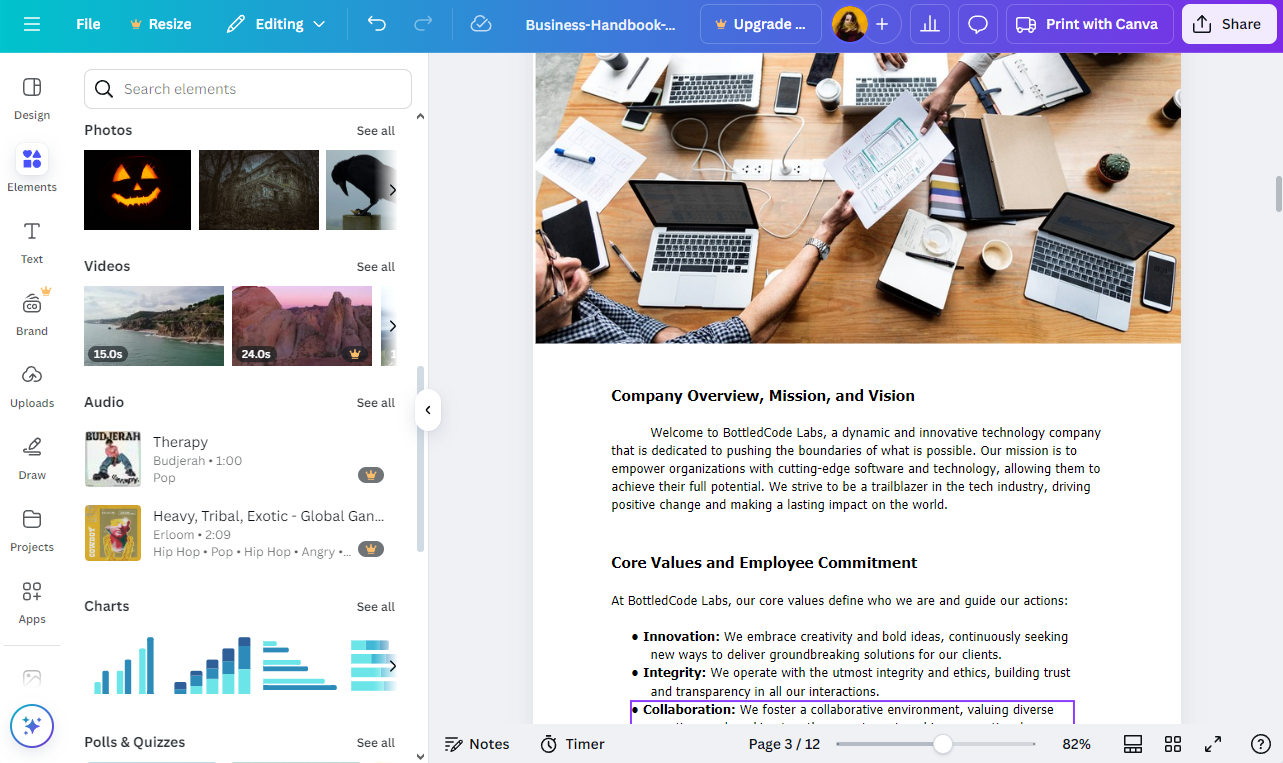
Task: Select the Collaboration bullet text box
Action: coord(852,712)
